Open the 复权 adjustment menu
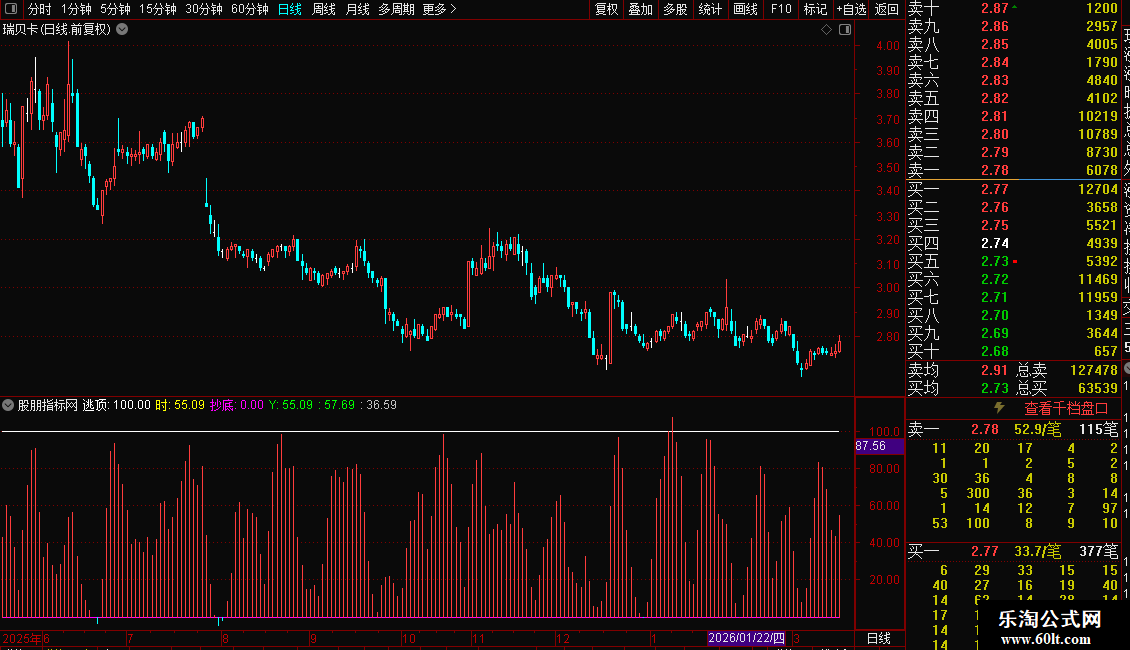Image resolution: width=1130 pixels, height=650 pixels. click(607, 9)
